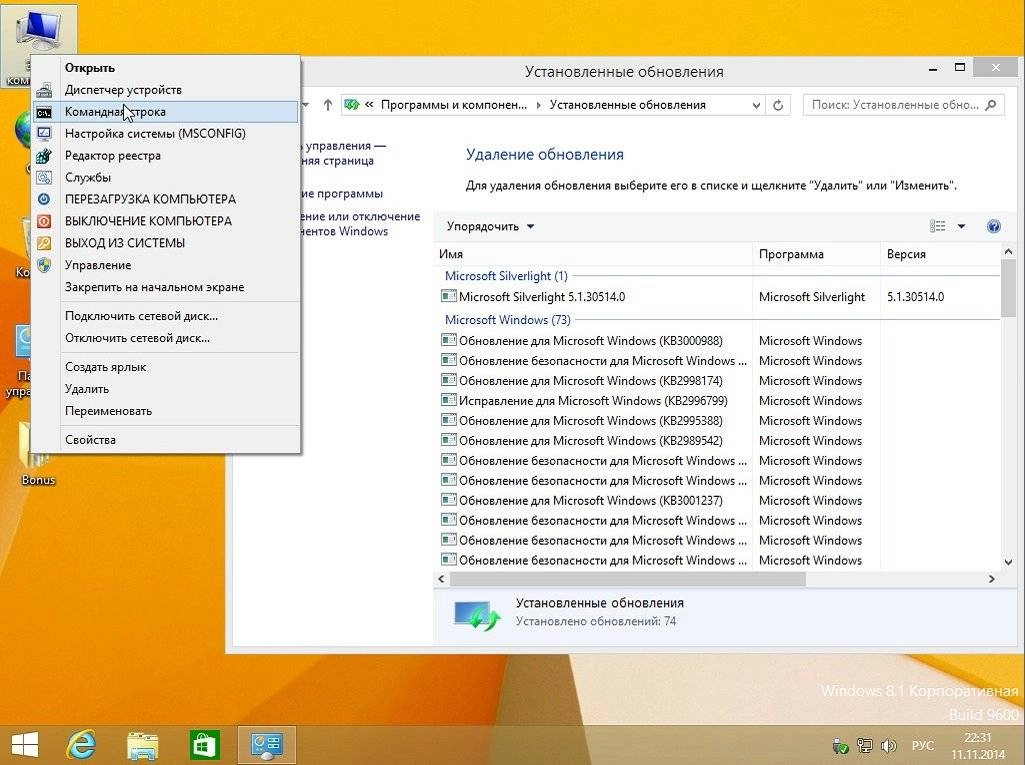Screen dimensions: 1025x765
Task: Select Командная строка menu entry
Action: [x=167, y=112]
